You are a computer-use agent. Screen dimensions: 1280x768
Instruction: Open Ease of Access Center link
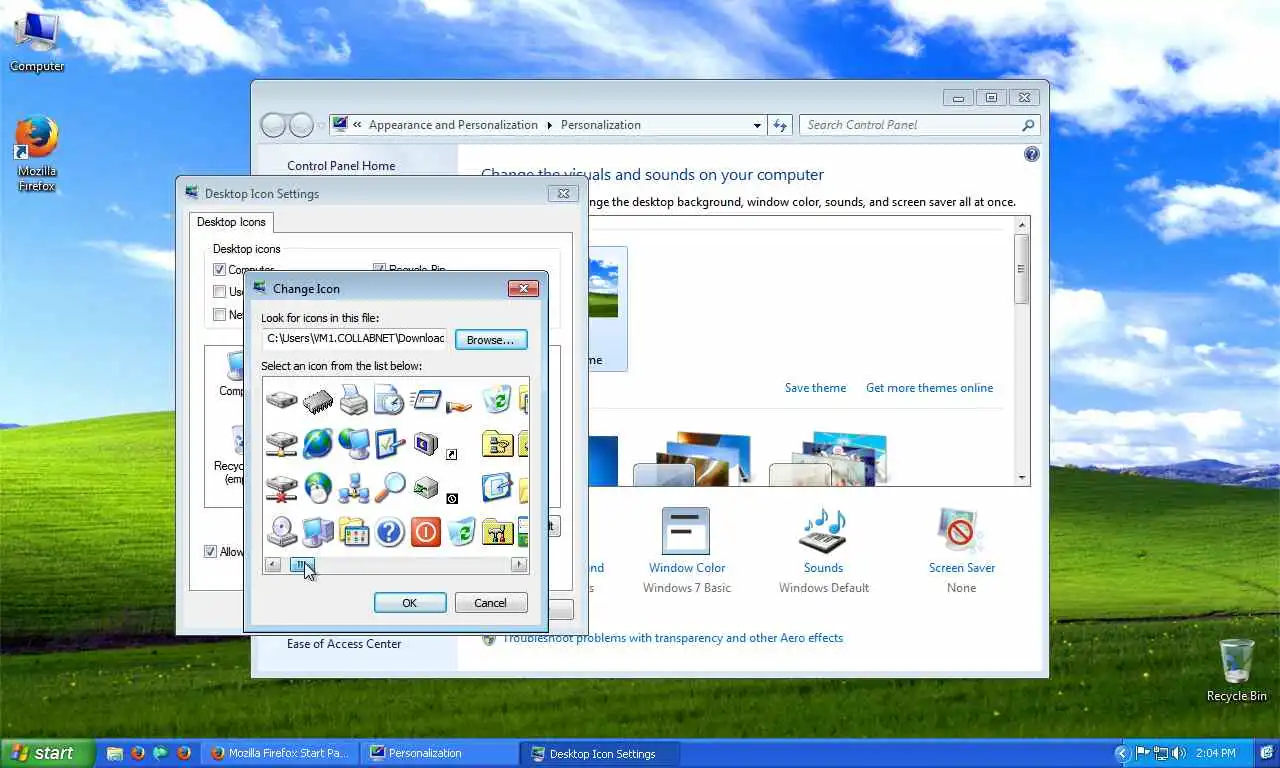coord(344,644)
